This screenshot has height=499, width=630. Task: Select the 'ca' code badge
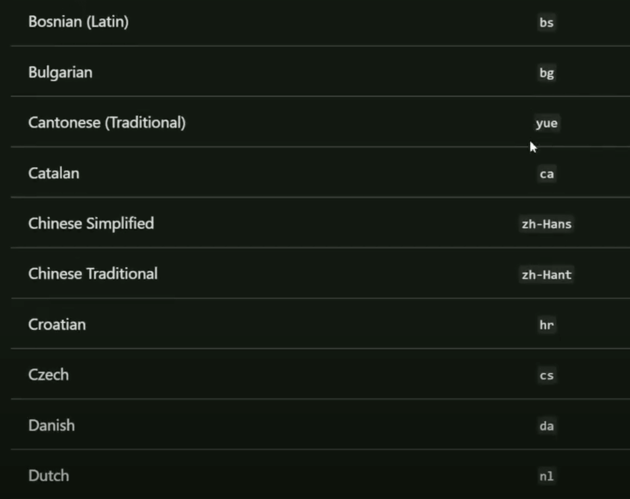[546, 174]
